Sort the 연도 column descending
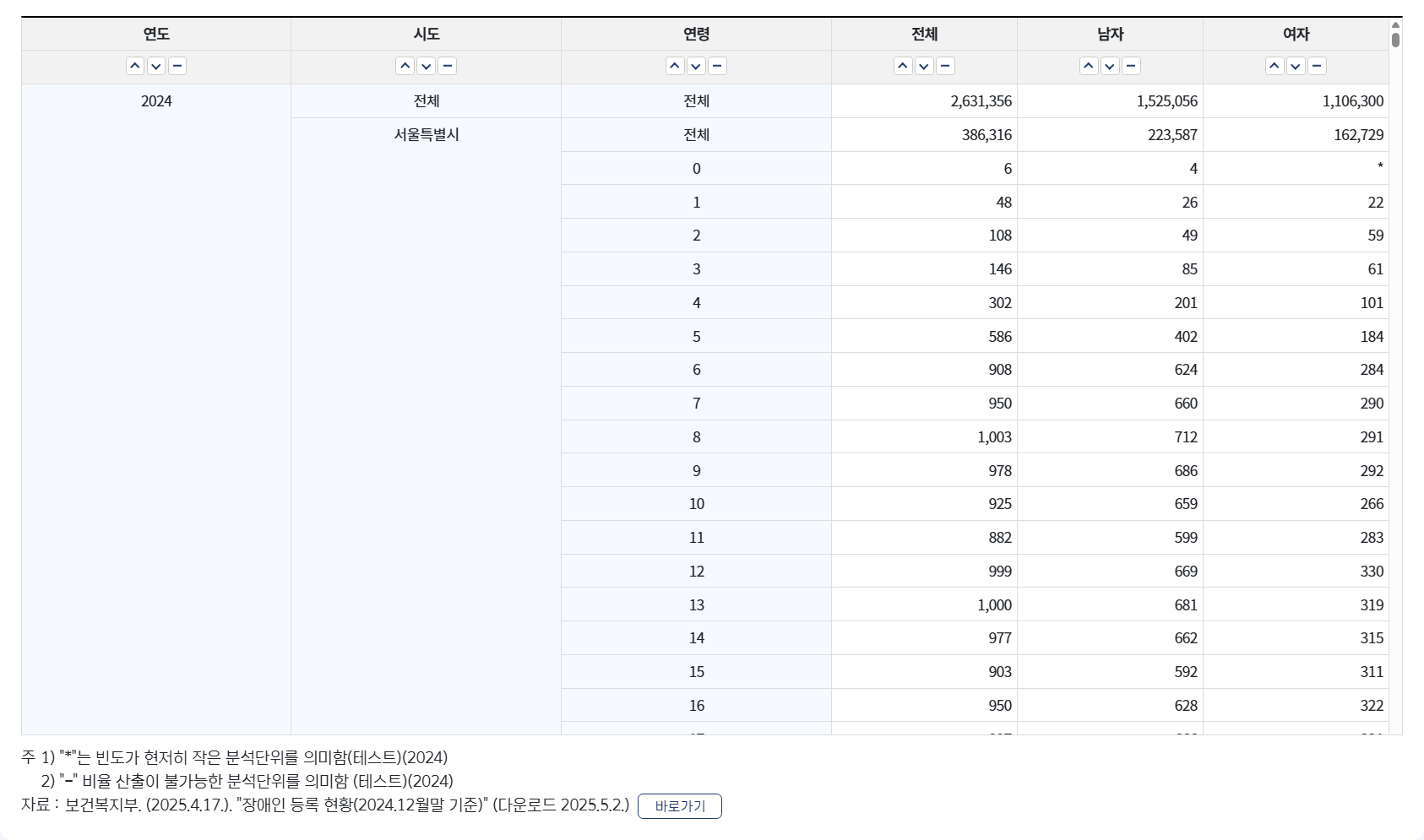 point(155,66)
